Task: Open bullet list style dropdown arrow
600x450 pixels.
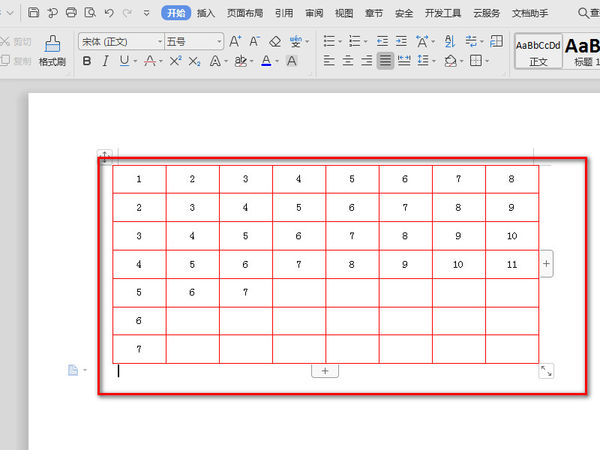Action: (x=340, y=42)
